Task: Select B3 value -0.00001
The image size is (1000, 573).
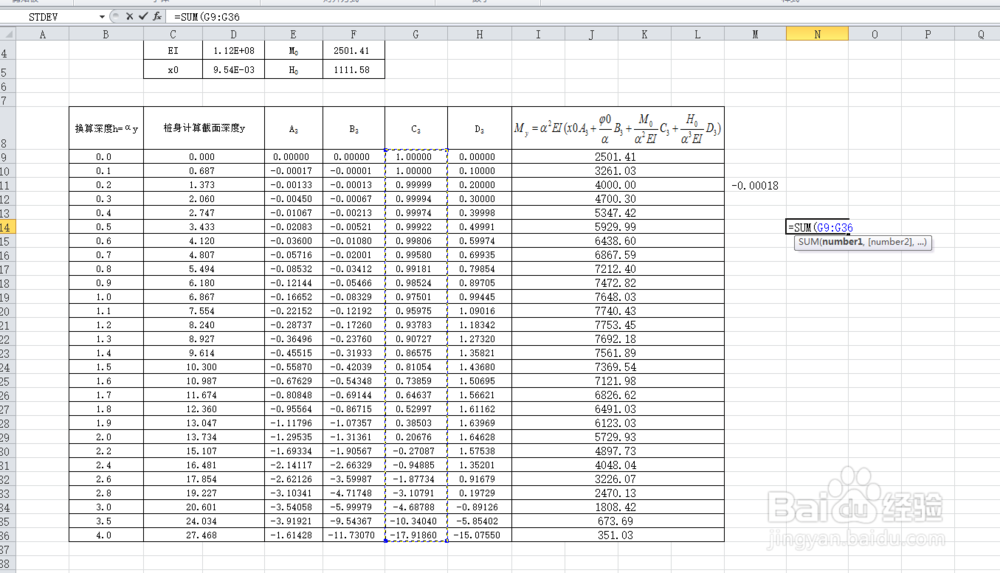Action: point(353,171)
